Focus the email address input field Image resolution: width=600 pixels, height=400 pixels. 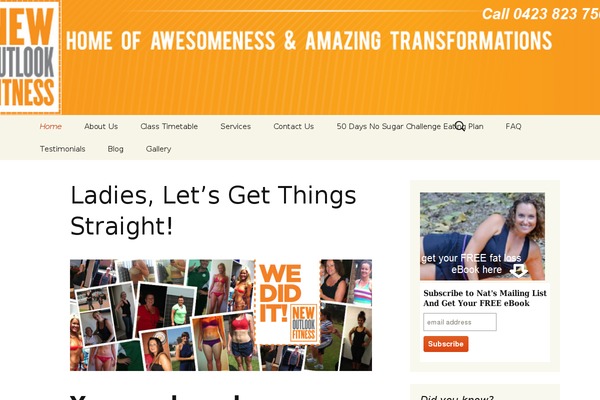tap(460, 322)
